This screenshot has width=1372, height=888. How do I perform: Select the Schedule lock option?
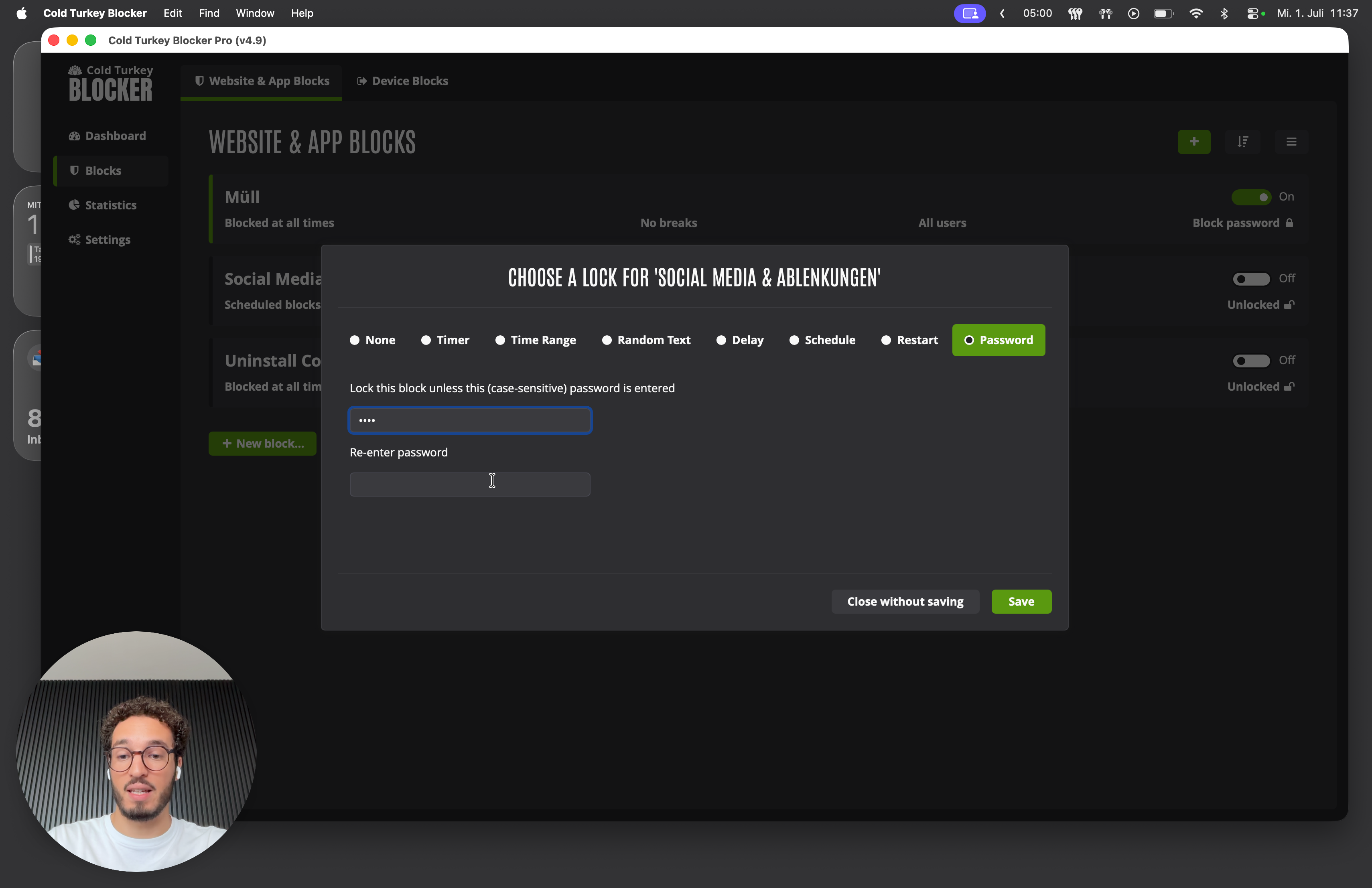click(x=822, y=340)
